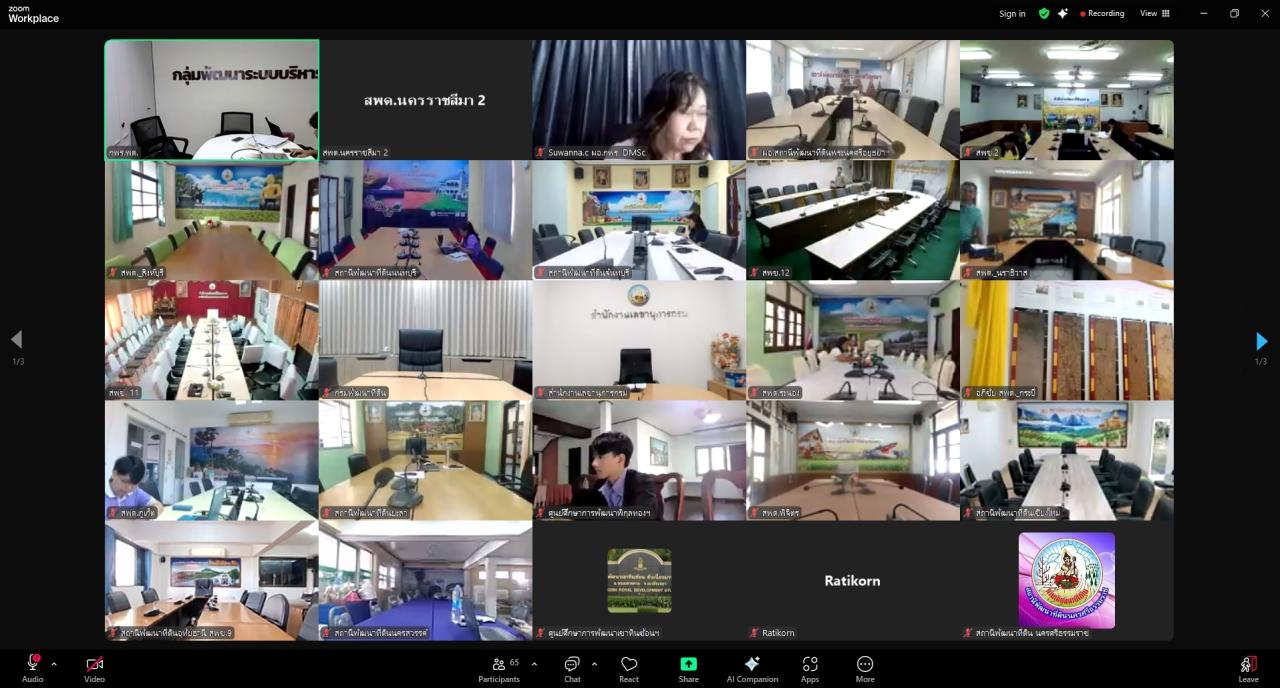Open the View layout menu
The width and height of the screenshot is (1280, 688).
[1155, 14]
